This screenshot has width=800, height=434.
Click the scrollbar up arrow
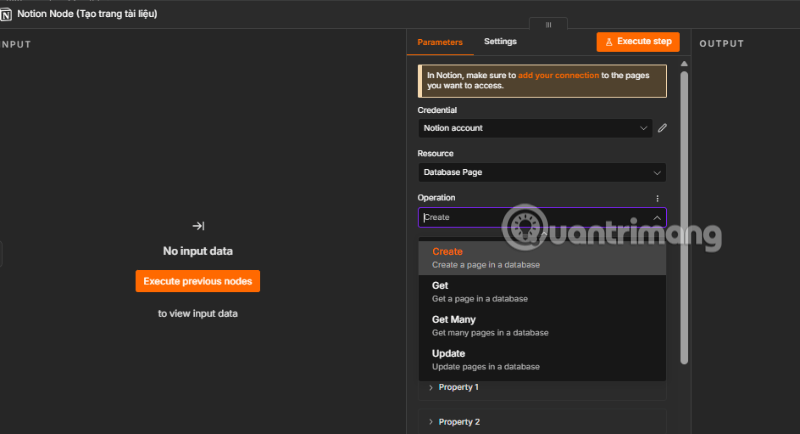tap(684, 64)
